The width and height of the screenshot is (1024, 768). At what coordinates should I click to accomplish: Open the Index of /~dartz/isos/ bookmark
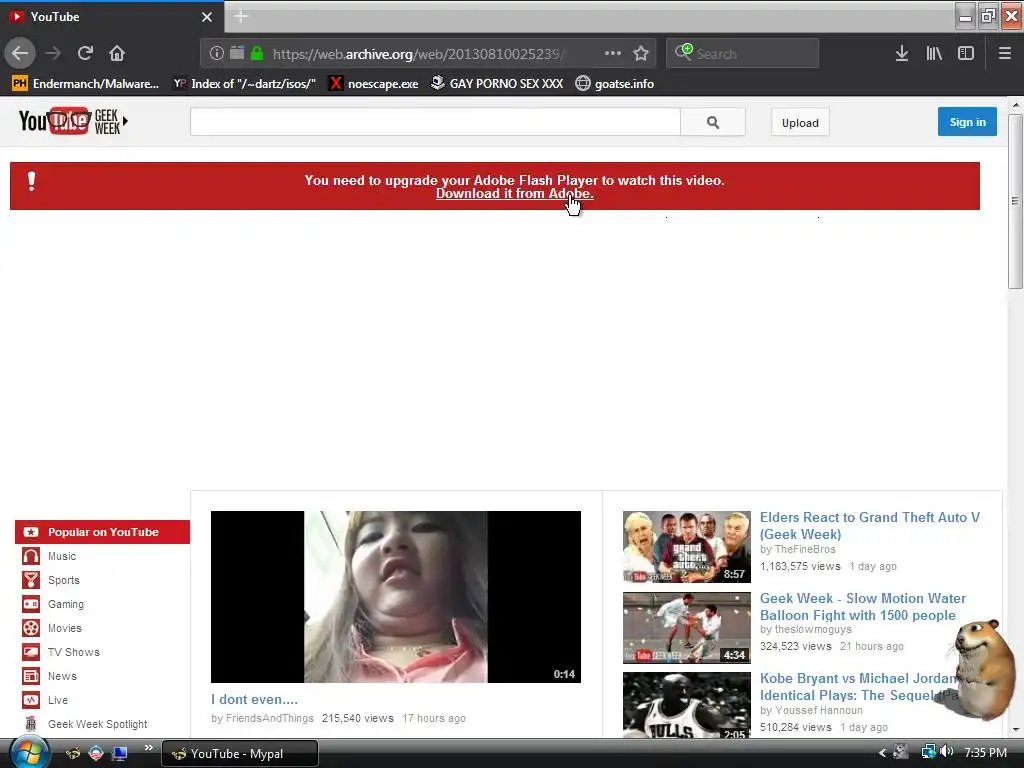click(x=244, y=84)
